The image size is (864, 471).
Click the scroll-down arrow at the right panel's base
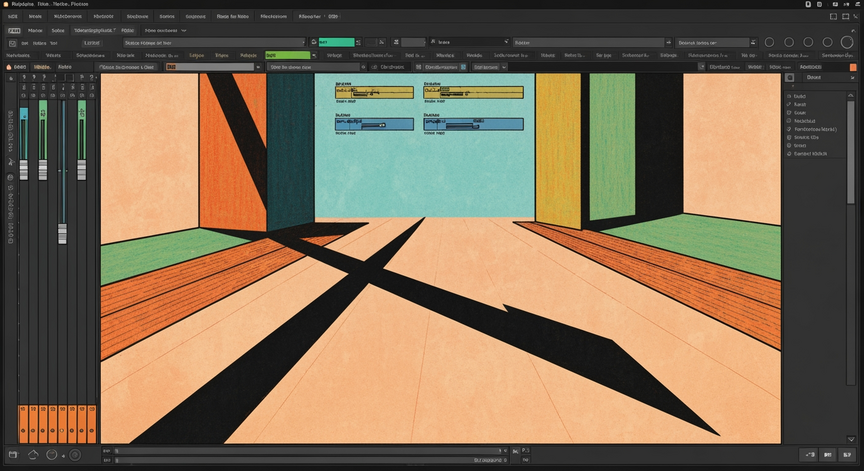(851, 439)
